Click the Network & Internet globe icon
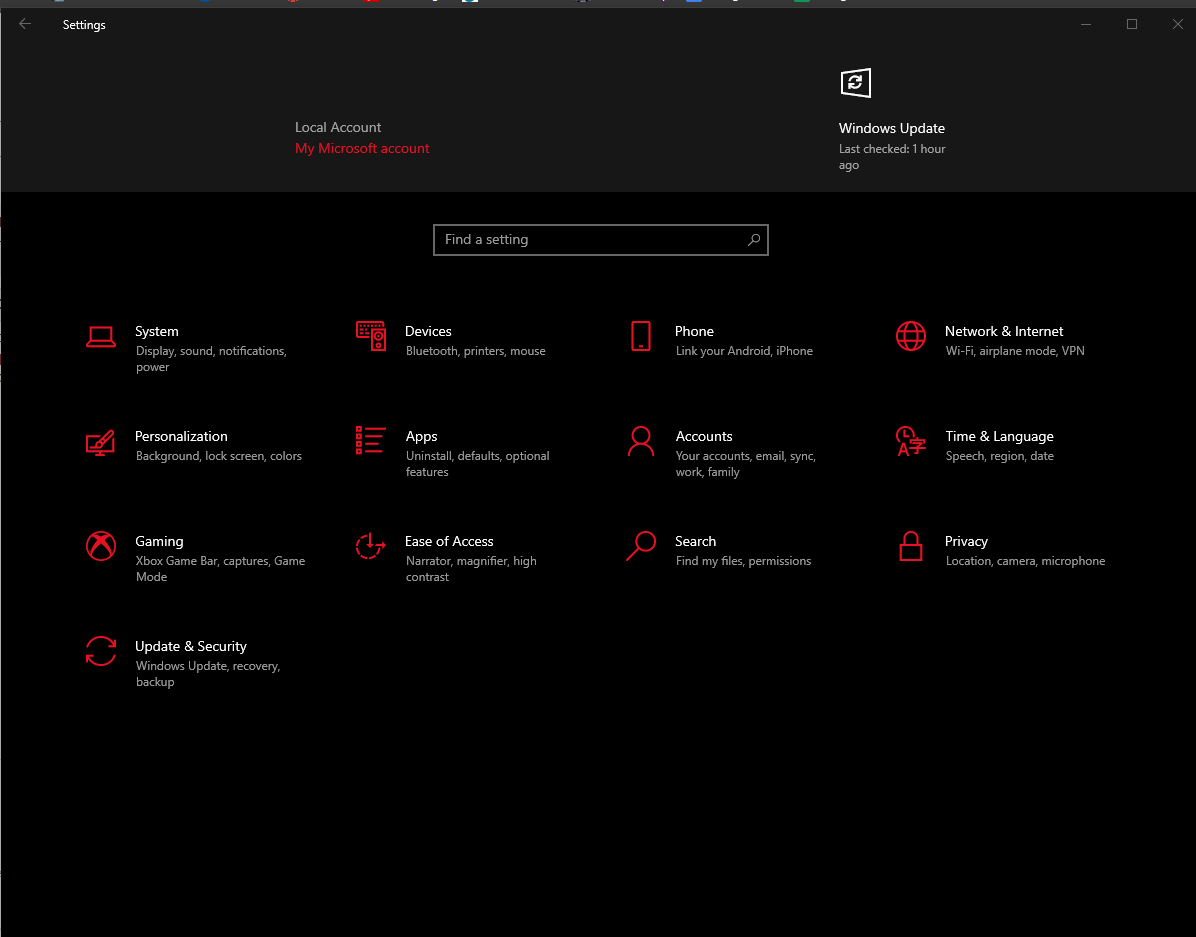The width and height of the screenshot is (1196, 937). [911, 336]
